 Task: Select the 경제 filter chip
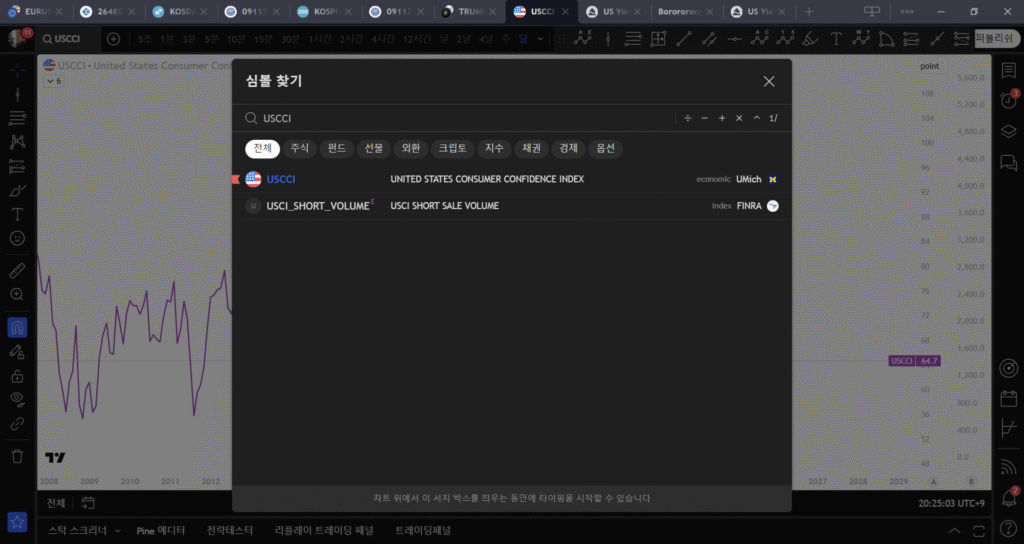568,148
